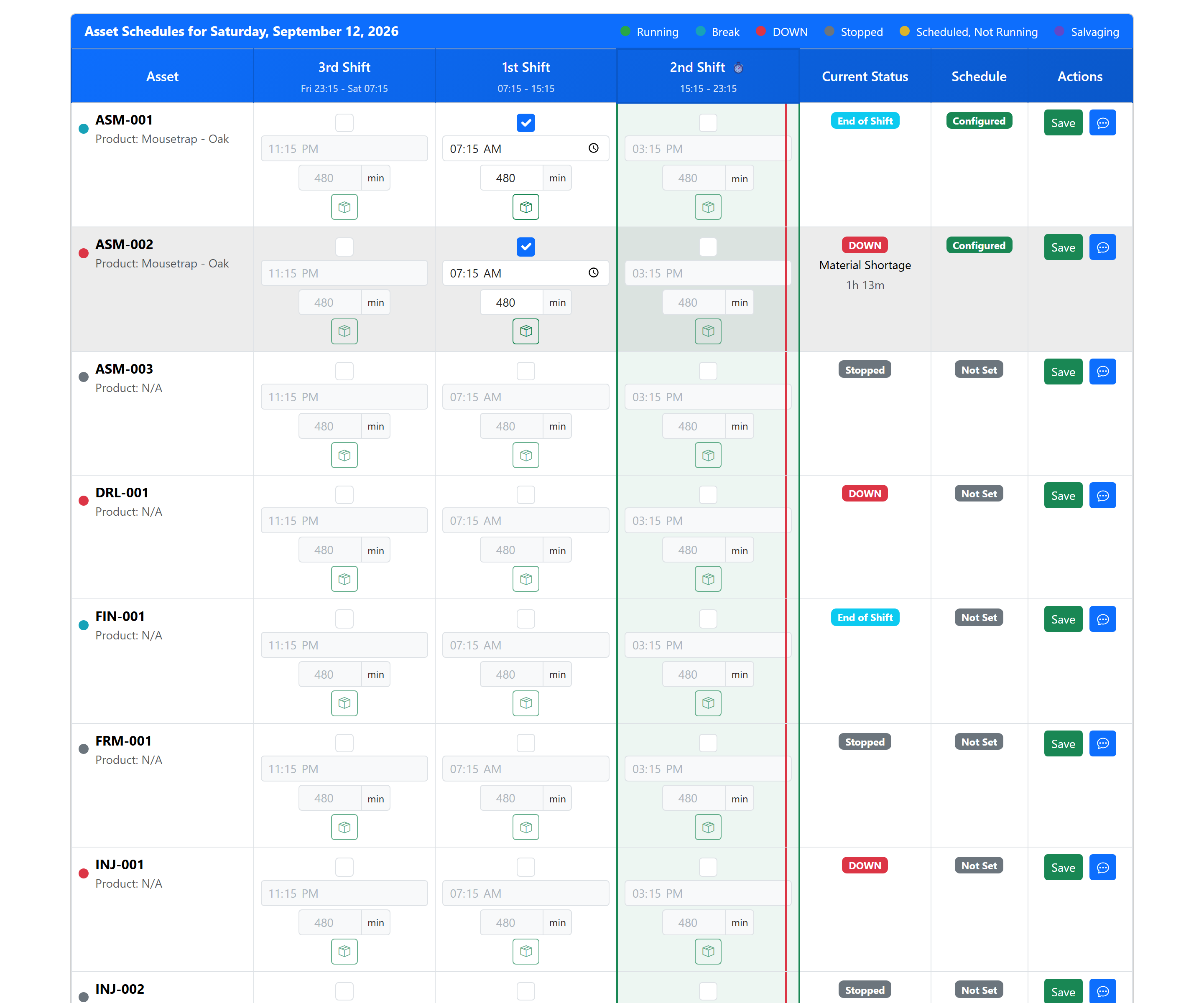Save the ASM-001 schedule
1204x1003 pixels.
pyautogui.click(x=1063, y=122)
